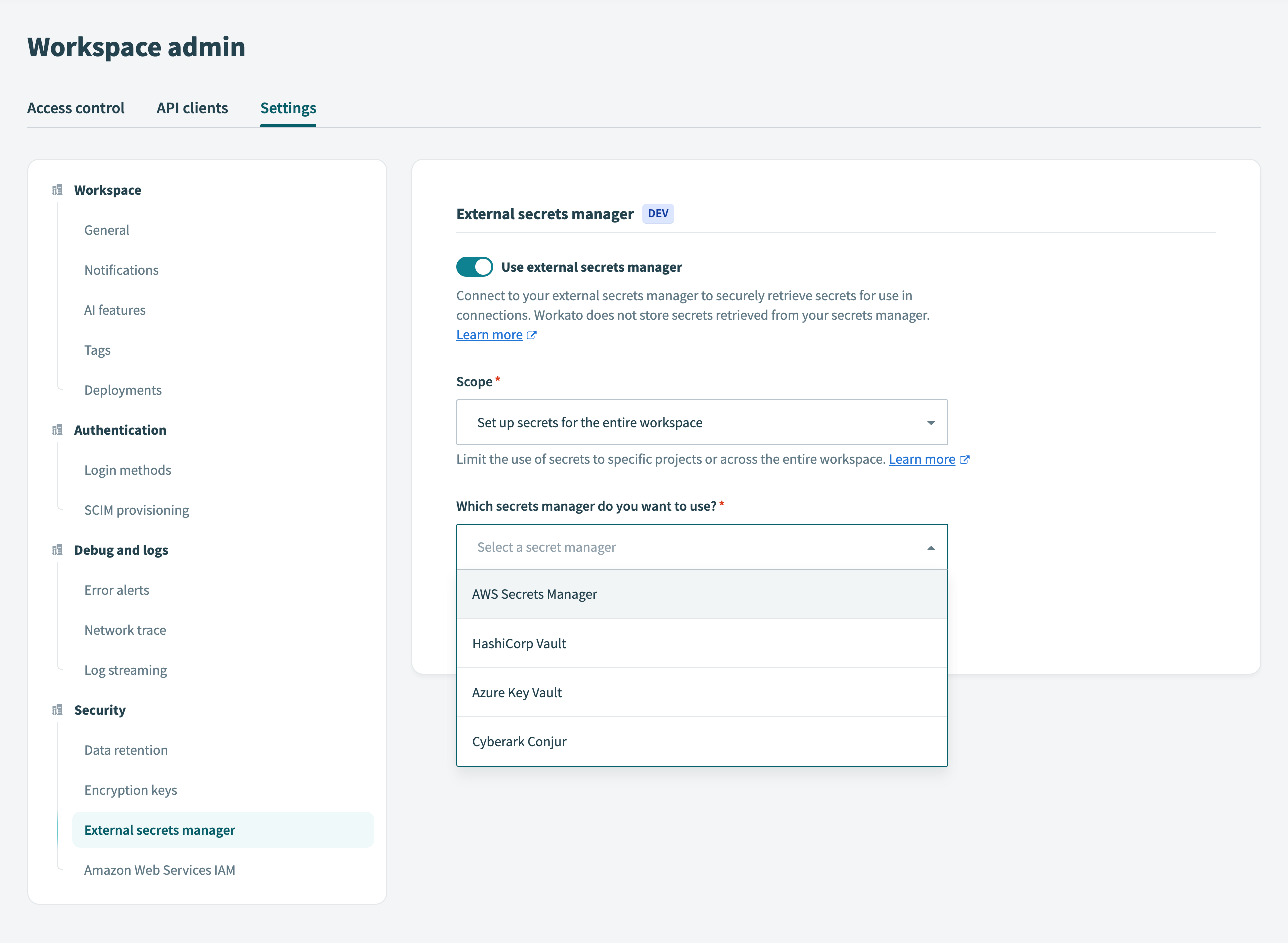Image resolution: width=1288 pixels, height=943 pixels.
Task: Open Learn more link below description
Action: [x=489, y=335]
